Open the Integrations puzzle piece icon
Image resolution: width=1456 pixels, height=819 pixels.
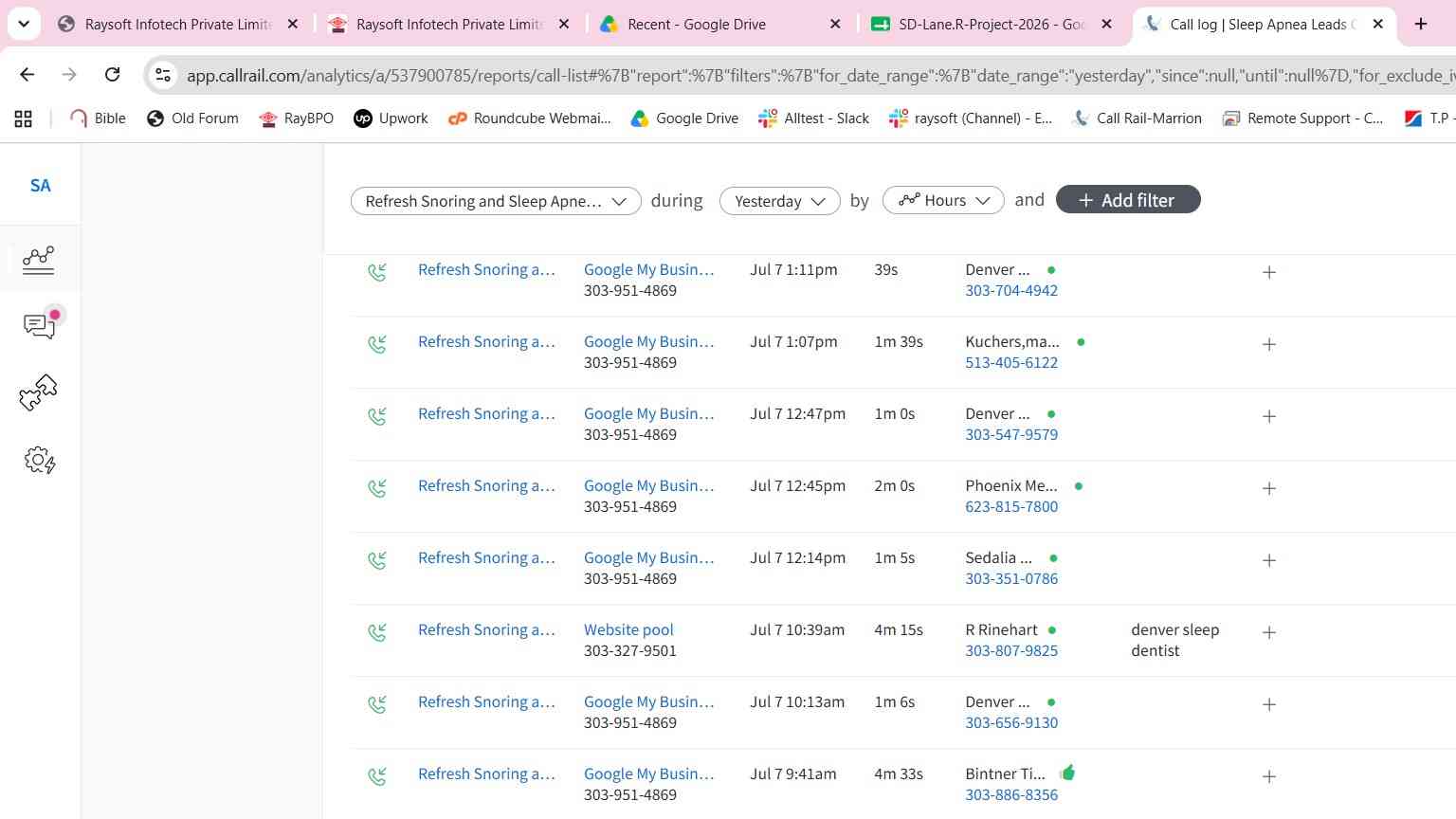[39, 391]
